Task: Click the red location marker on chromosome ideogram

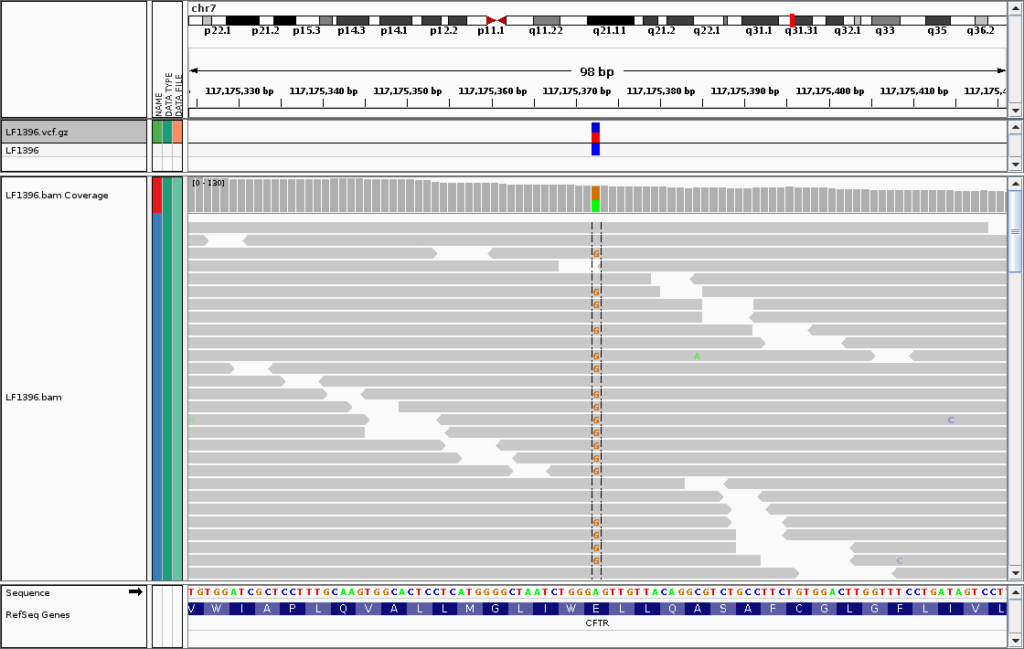Action: click(x=792, y=20)
